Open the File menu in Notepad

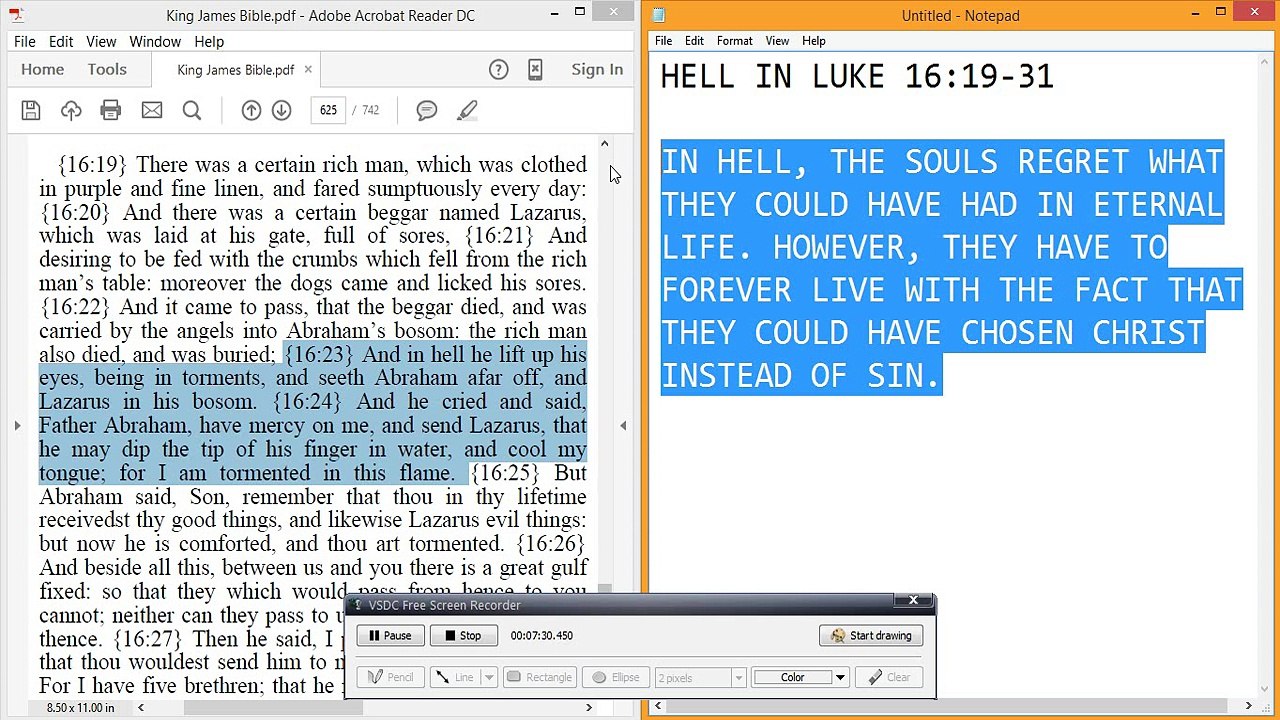[x=663, y=41]
